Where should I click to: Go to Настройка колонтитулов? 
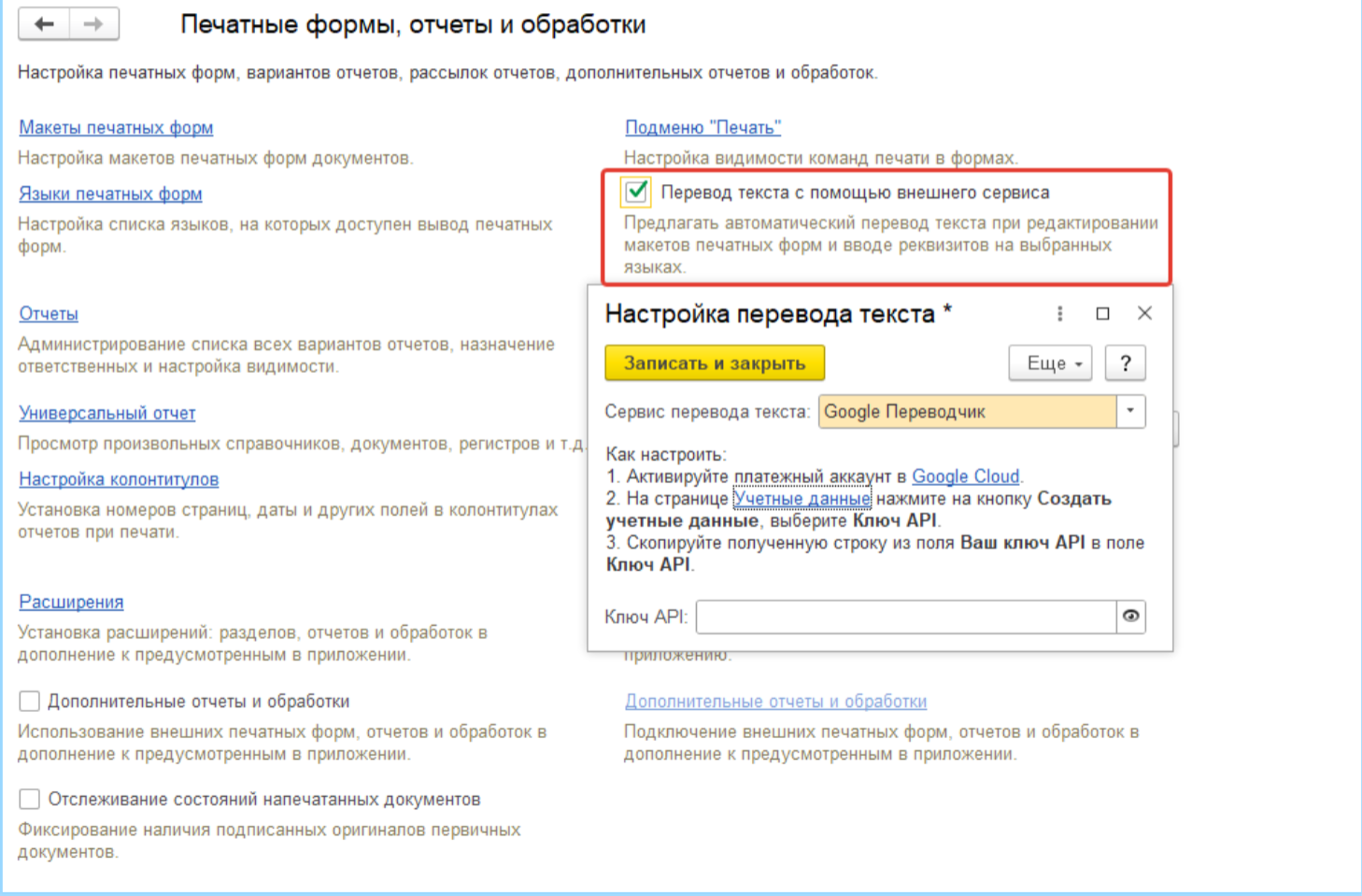pos(119,479)
